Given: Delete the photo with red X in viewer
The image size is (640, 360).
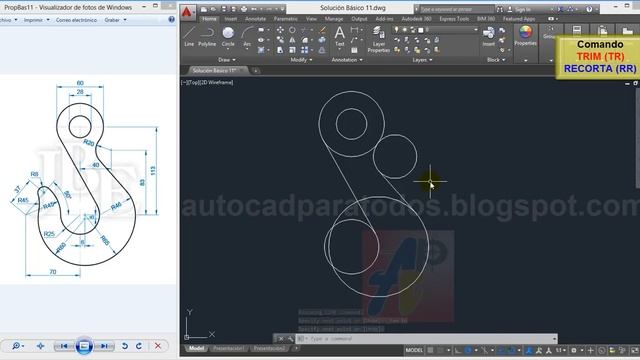Looking at the screenshot, I should (158, 346).
